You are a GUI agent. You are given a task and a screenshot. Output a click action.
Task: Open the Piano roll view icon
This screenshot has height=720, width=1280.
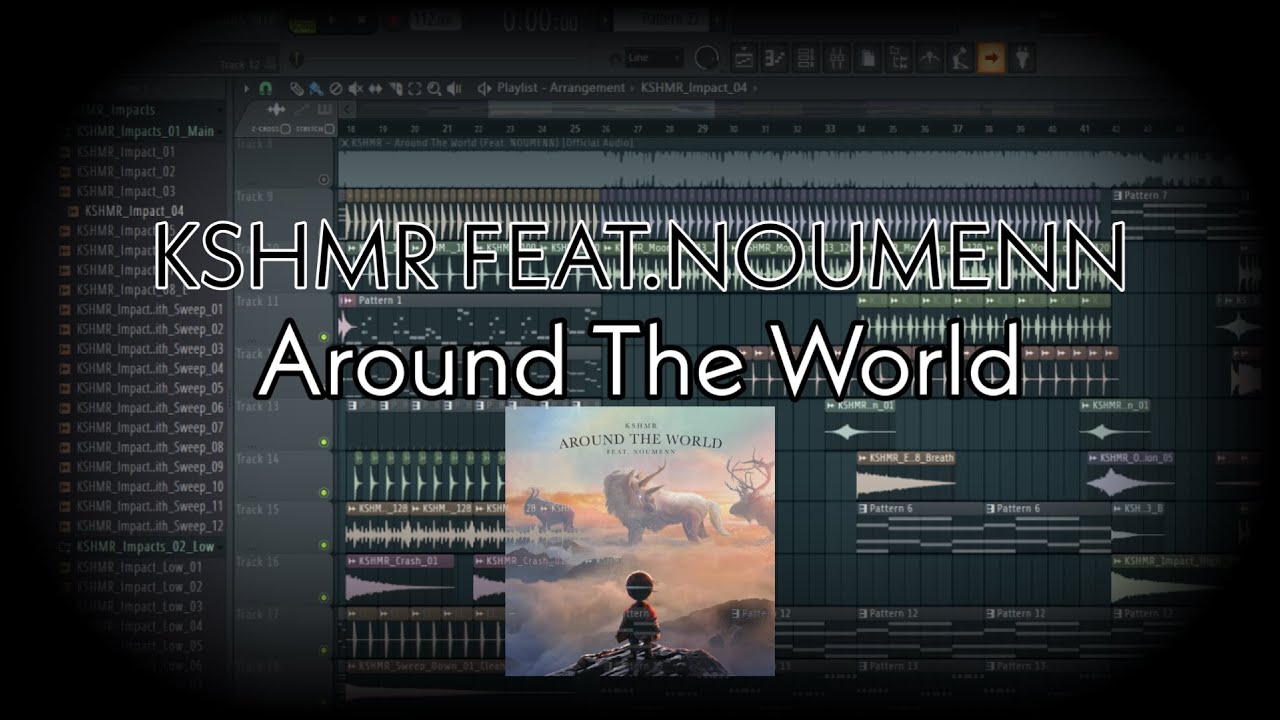(774, 59)
